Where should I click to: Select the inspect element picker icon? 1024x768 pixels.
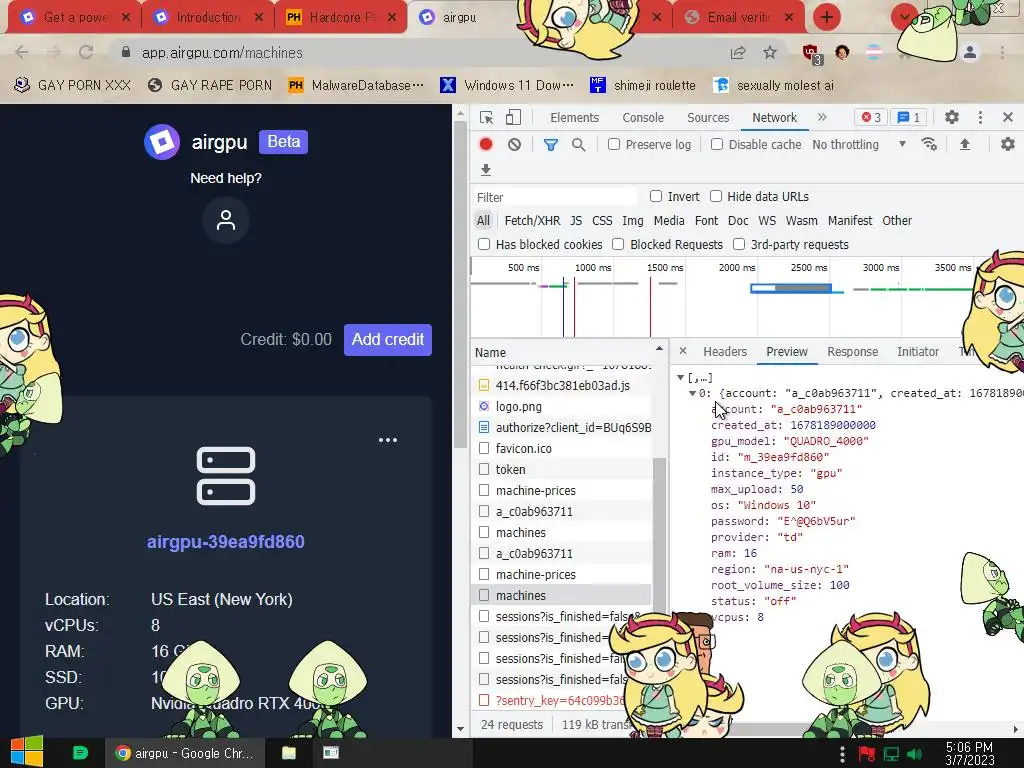click(487, 118)
